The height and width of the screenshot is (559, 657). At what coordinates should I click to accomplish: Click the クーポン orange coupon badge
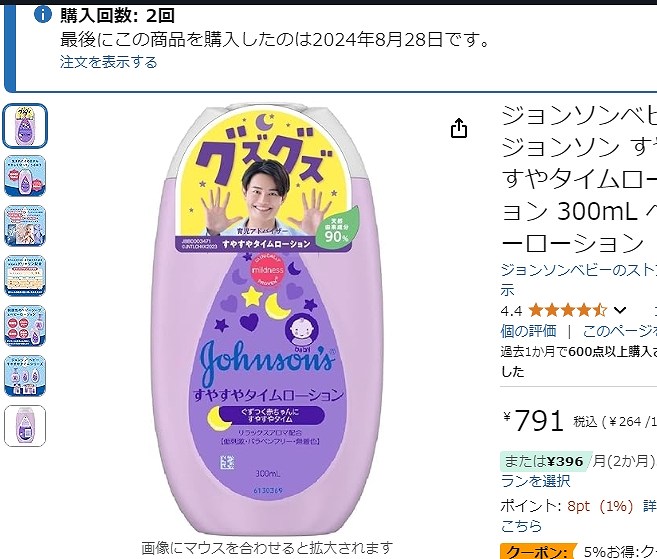pyautogui.click(x=538, y=551)
